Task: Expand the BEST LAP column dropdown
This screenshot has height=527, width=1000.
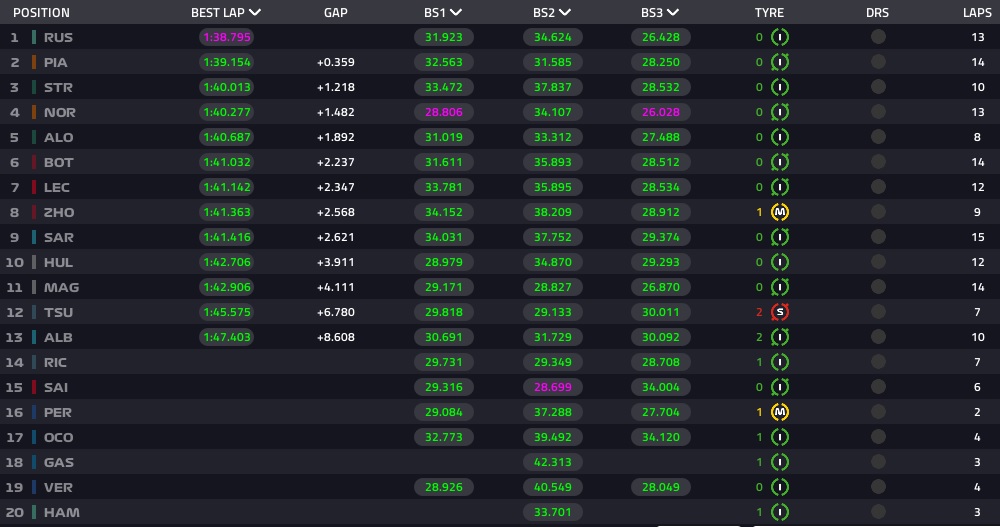Action: click(x=255, y=12)
